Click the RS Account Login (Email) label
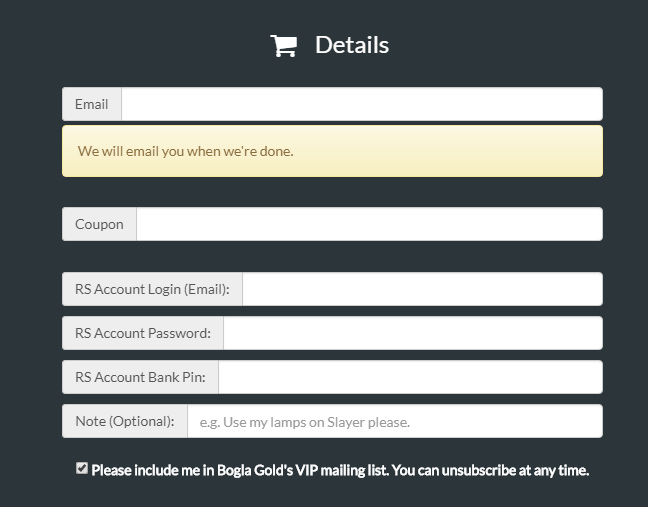The image size is (648, 507). pyautogui.click(x=152, y=289)
